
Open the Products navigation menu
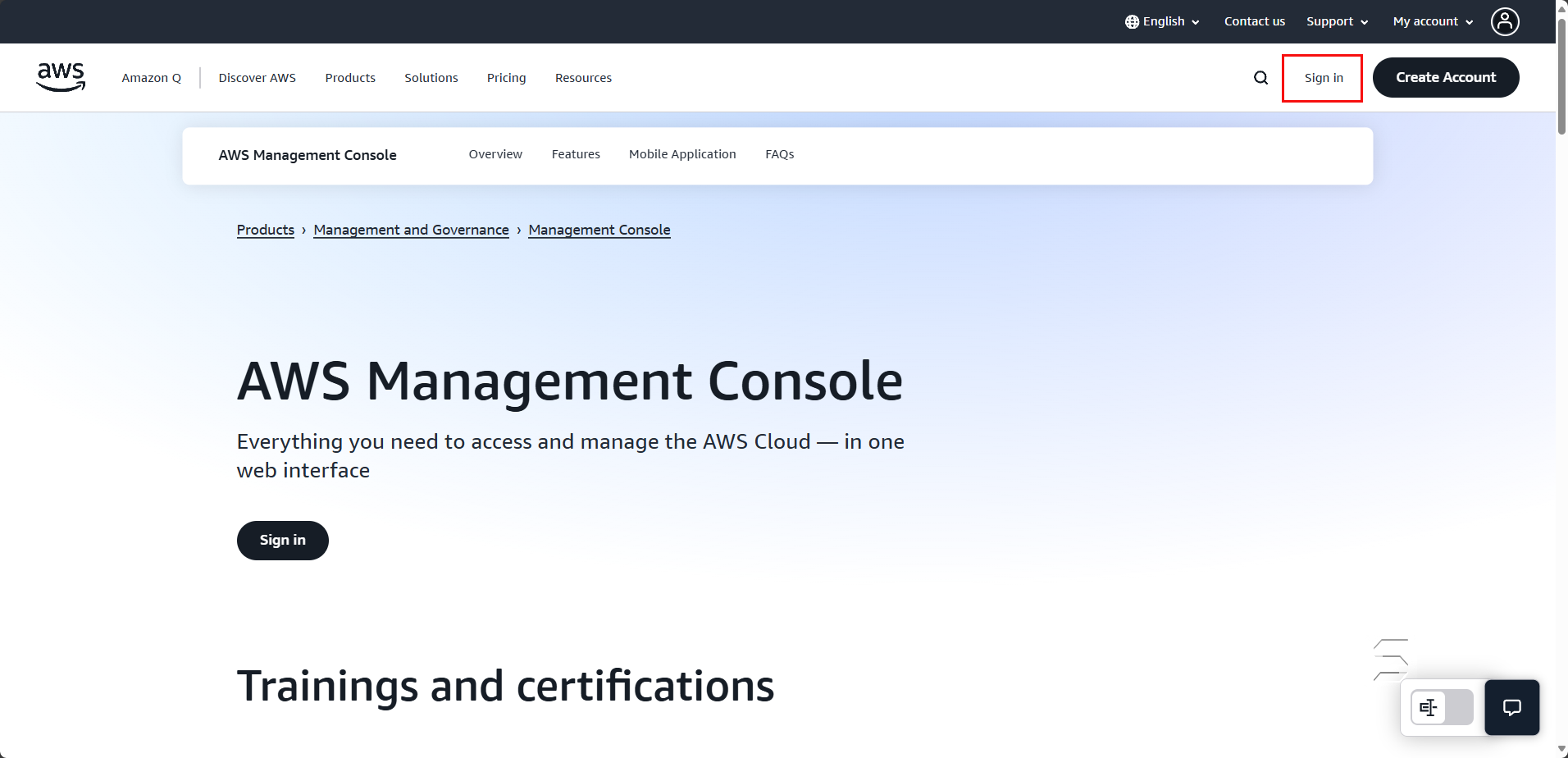pos(350,78)
